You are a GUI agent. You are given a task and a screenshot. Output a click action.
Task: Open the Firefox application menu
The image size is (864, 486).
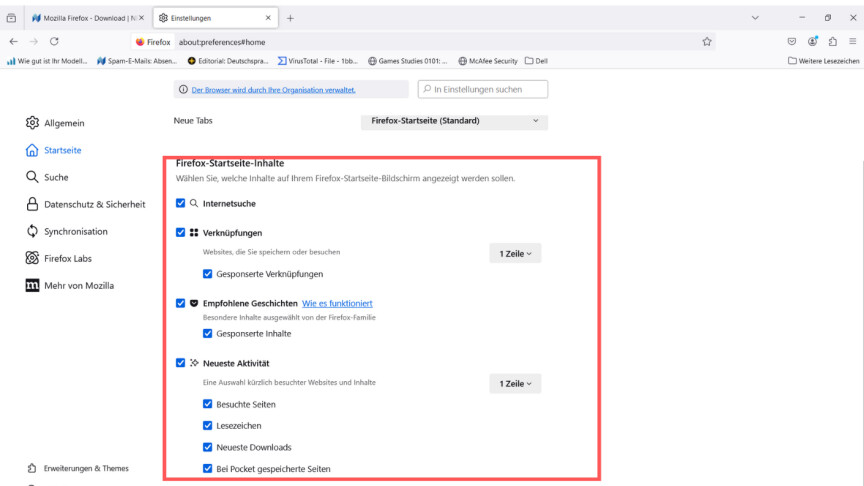click(852, 41)
